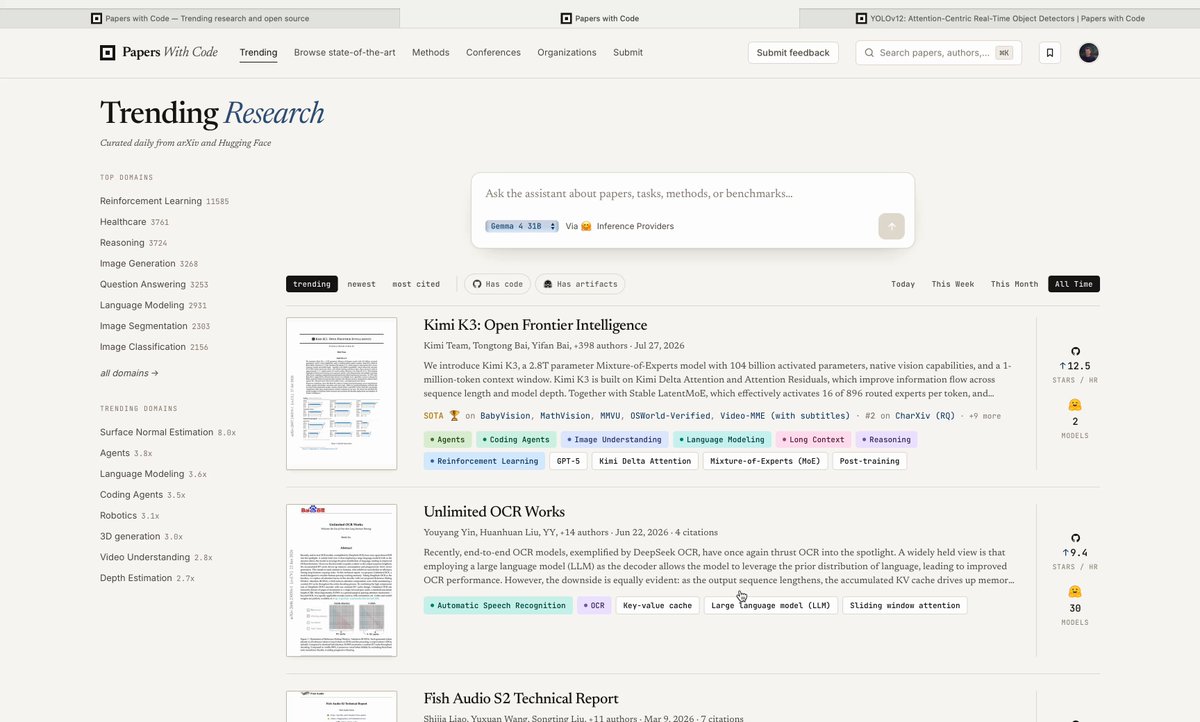Set the time range to This Week
The image size is (1200, 722).
click(953, 284)
